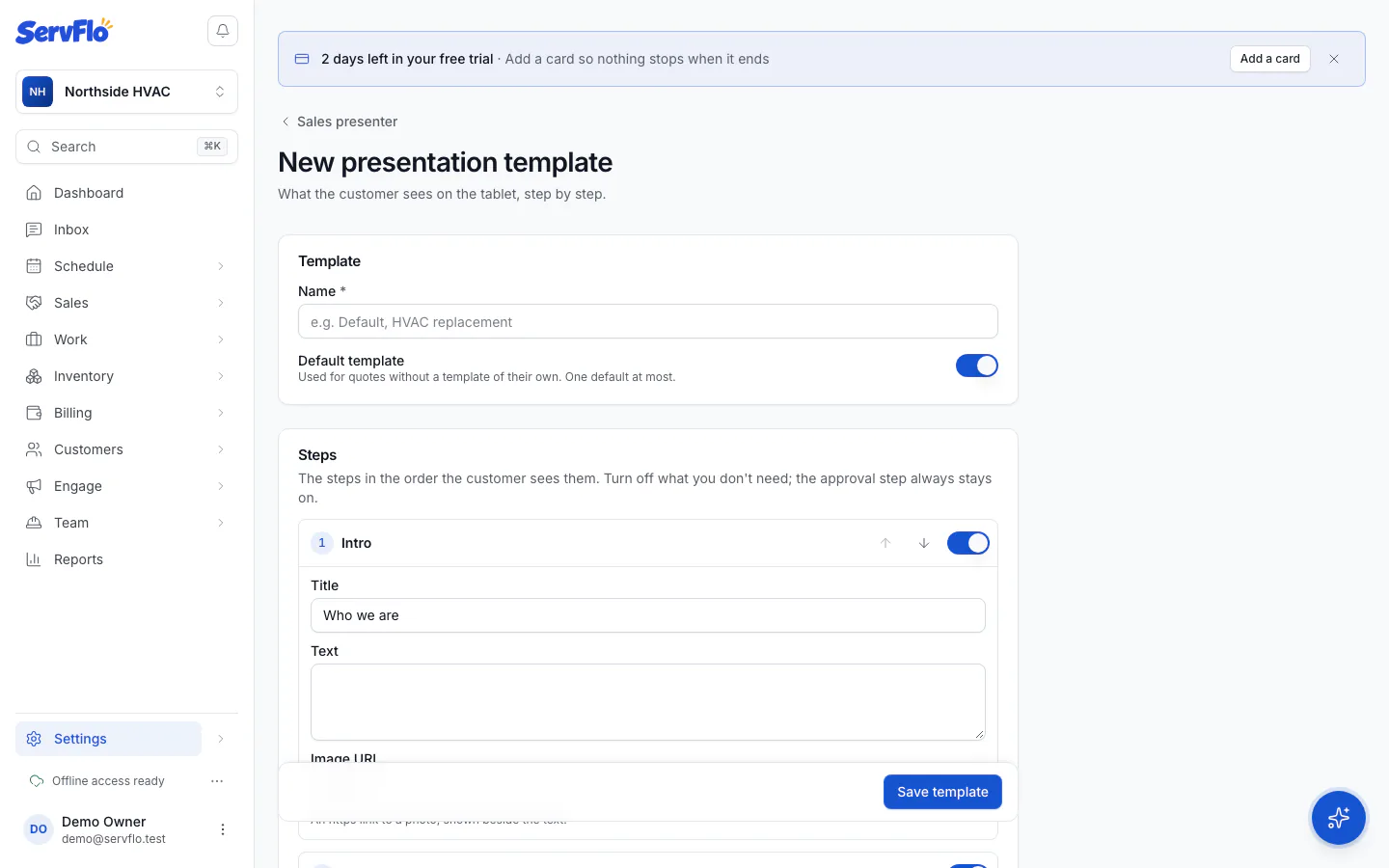This screenshot has width=1389, height=868.
Task: Click the DO user avatar
Action: coord(39,829)
